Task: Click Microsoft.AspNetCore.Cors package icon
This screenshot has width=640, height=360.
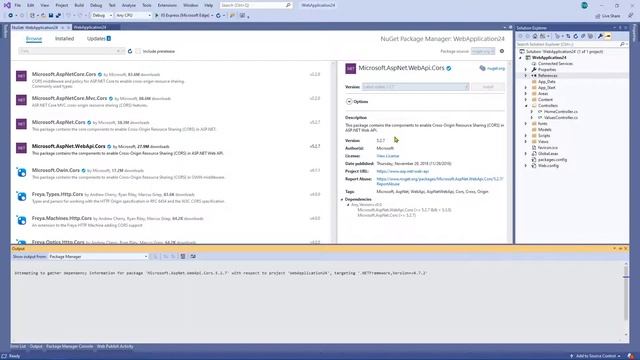Action: 21,76
